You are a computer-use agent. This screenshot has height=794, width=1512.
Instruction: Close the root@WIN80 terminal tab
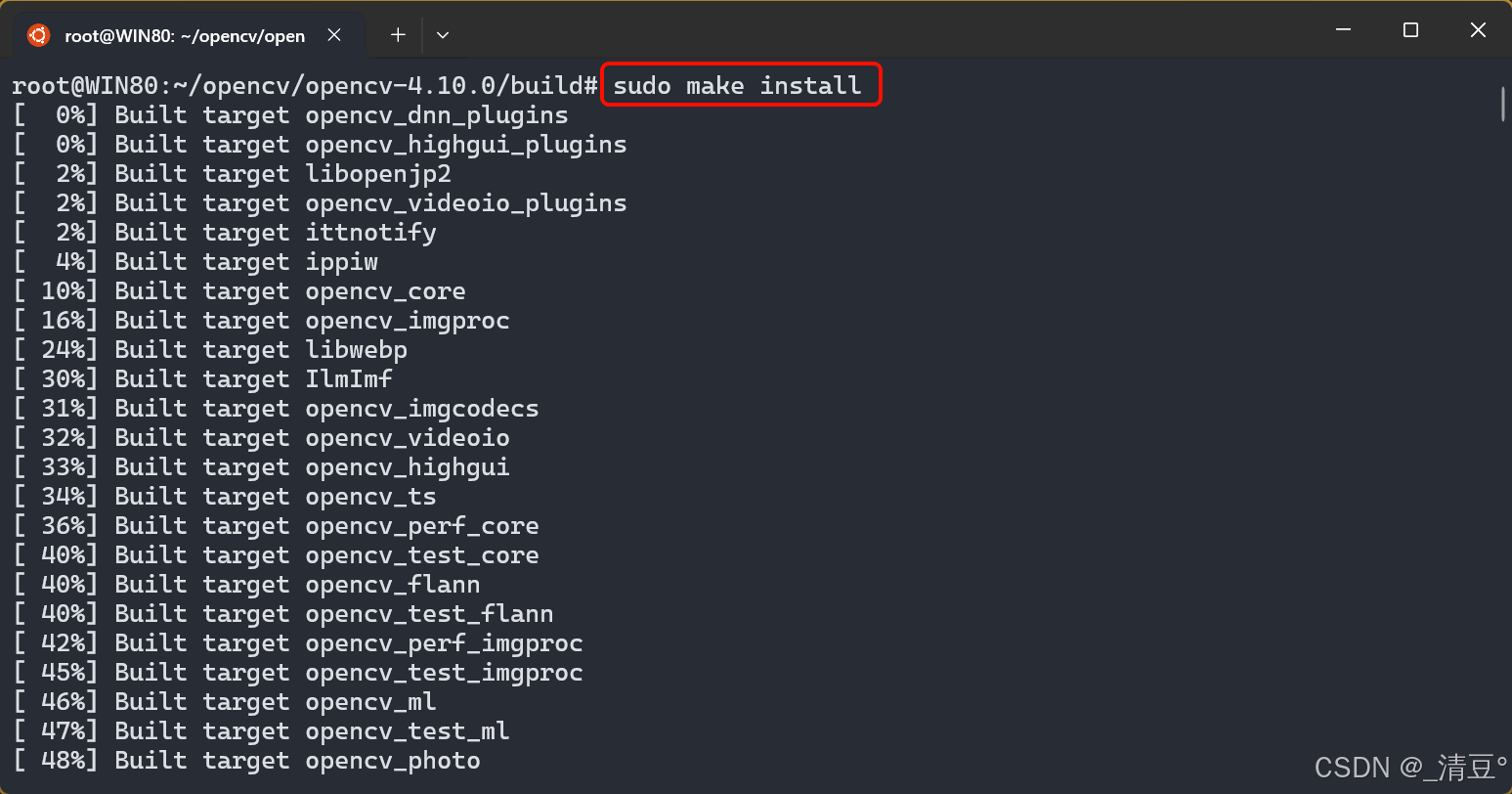(x=334, y=35)
